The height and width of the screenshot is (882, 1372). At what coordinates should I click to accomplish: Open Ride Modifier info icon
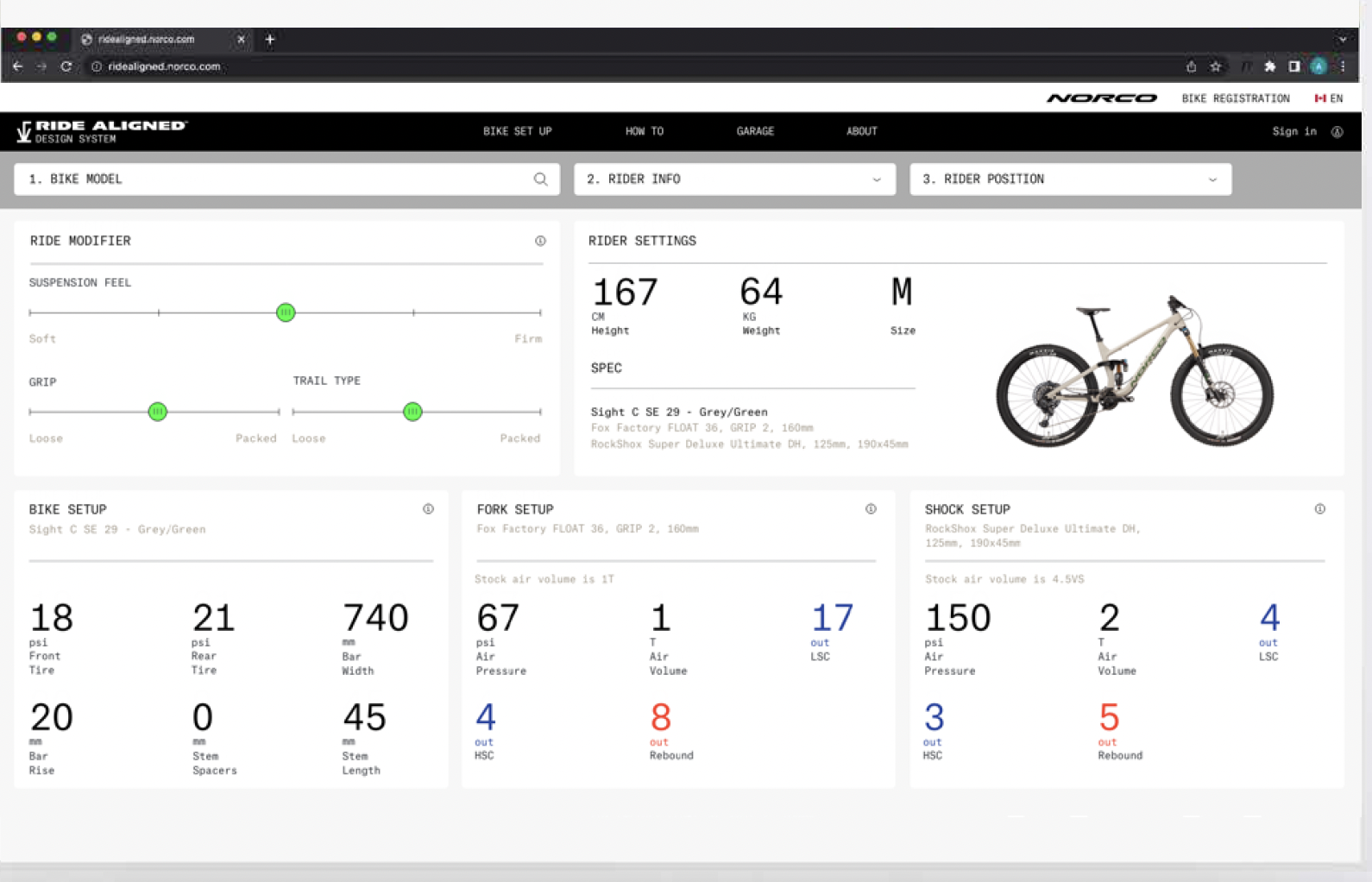click(540, 241)
